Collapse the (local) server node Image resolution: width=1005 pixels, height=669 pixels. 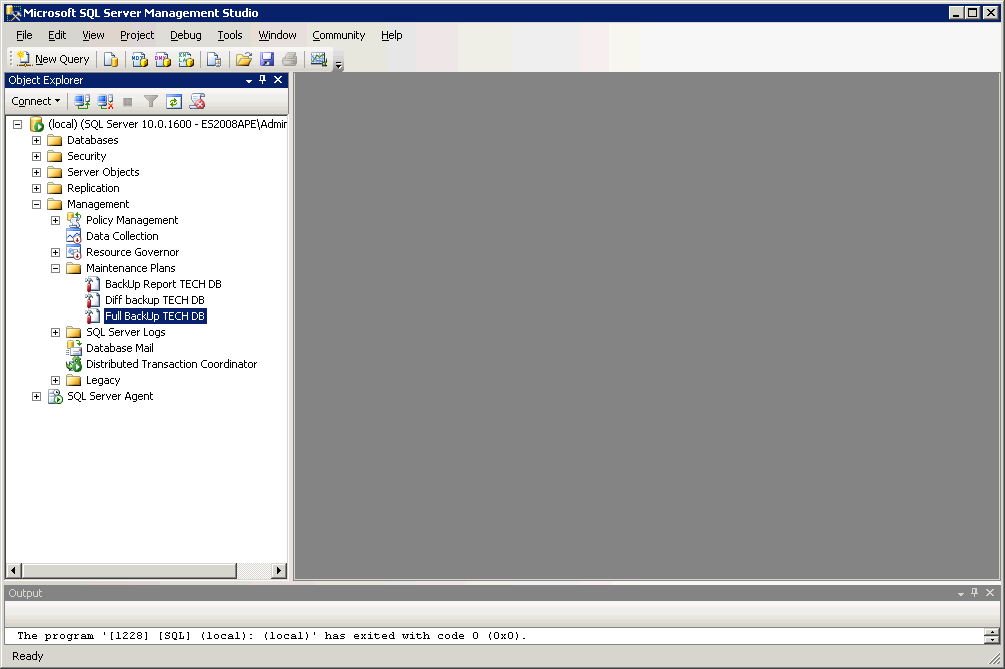(17, 124)
